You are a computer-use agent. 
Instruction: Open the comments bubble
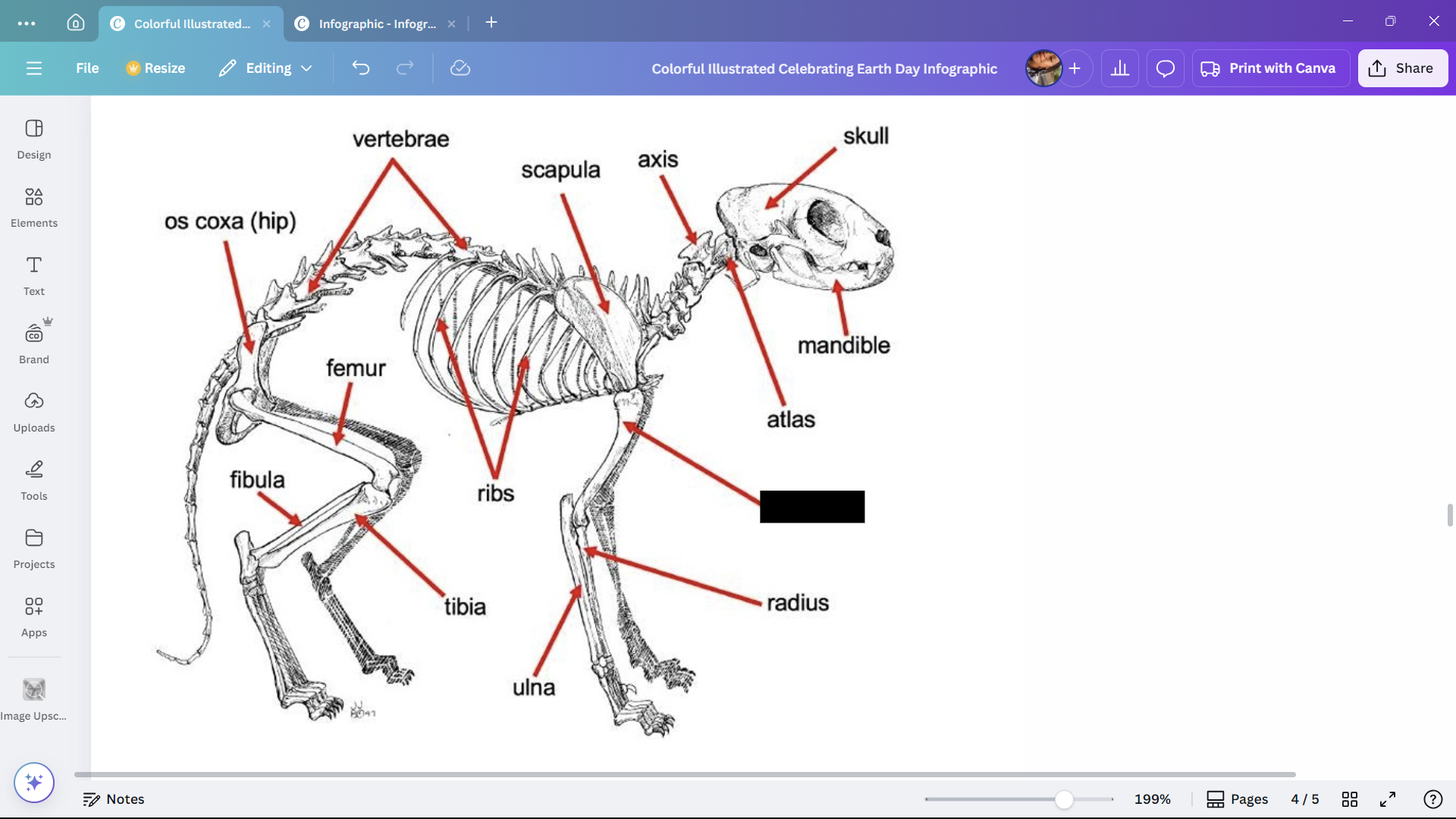coord(1166,68)
